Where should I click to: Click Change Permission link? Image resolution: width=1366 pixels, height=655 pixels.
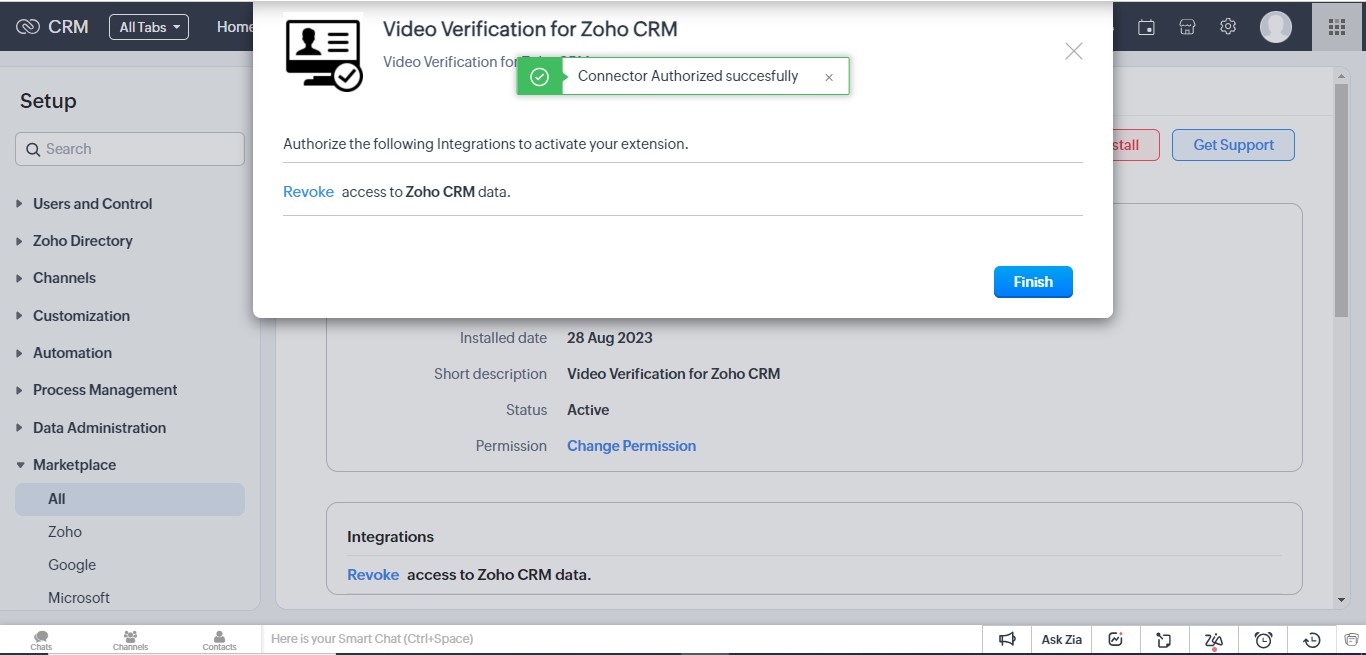[x=631, y=446]
